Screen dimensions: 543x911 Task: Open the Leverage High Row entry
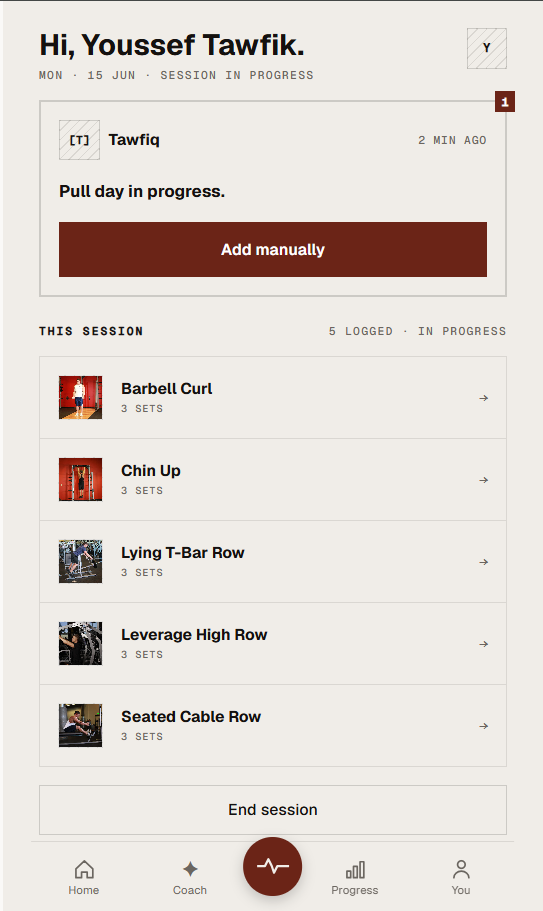[273, 644]
